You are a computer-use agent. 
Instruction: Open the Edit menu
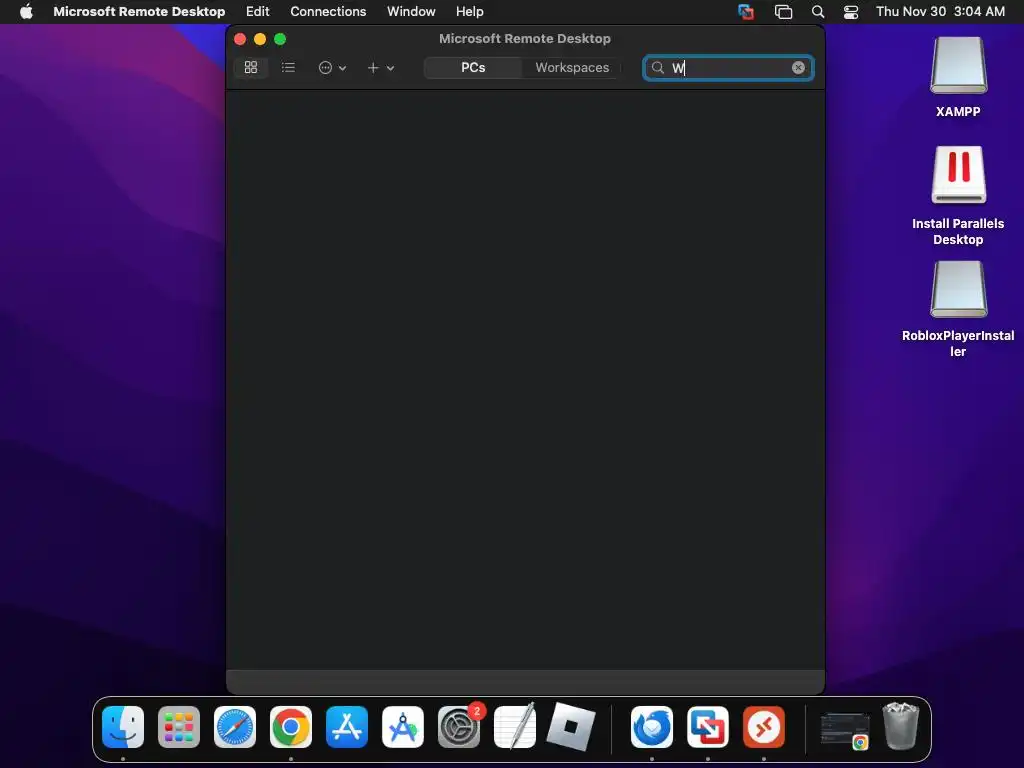pos(257,12)
